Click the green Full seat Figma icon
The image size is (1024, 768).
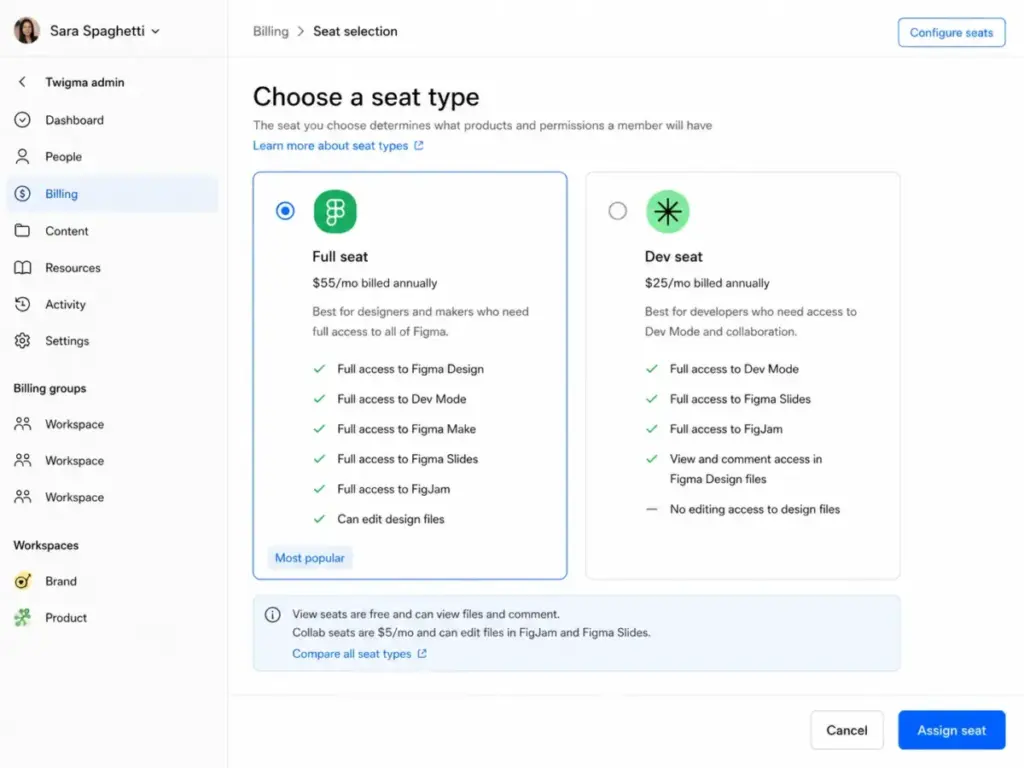(x=335, y=212)
